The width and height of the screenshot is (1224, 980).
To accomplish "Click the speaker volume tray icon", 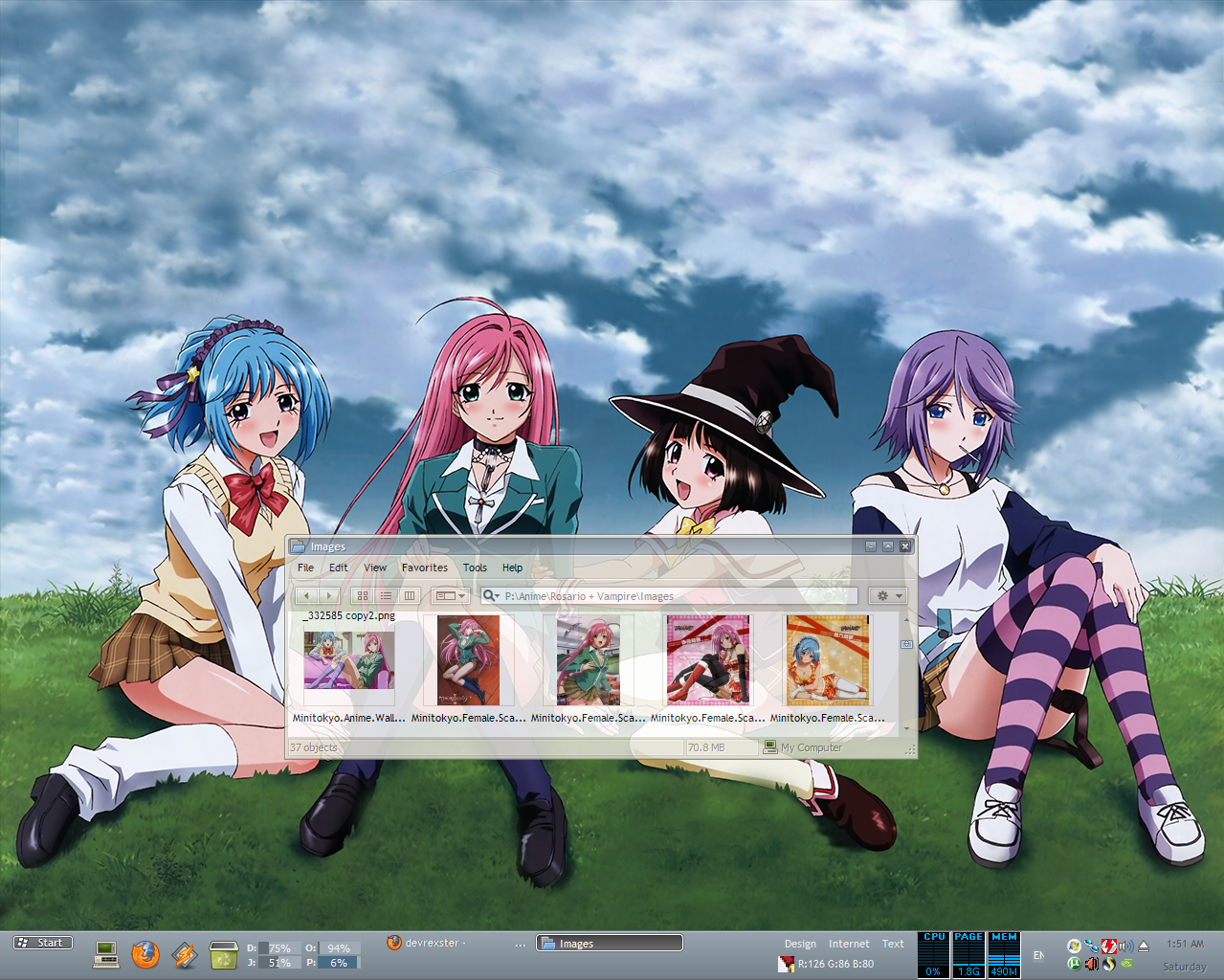I will point(1125,946).
